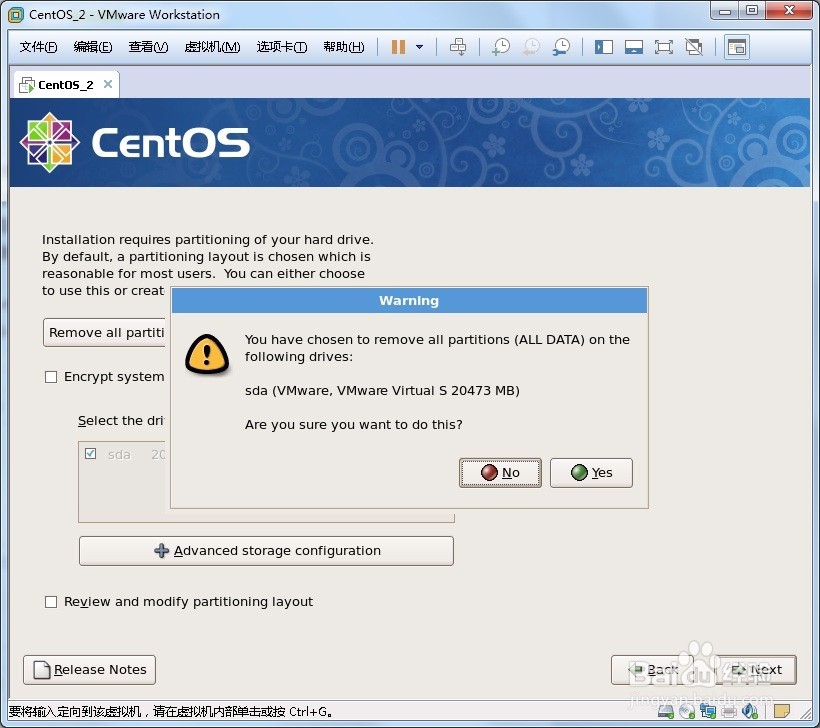This screenshot has width=820, height=728.
Task: Open the 虚拟机(M) menu
Action: click(212, 47)
